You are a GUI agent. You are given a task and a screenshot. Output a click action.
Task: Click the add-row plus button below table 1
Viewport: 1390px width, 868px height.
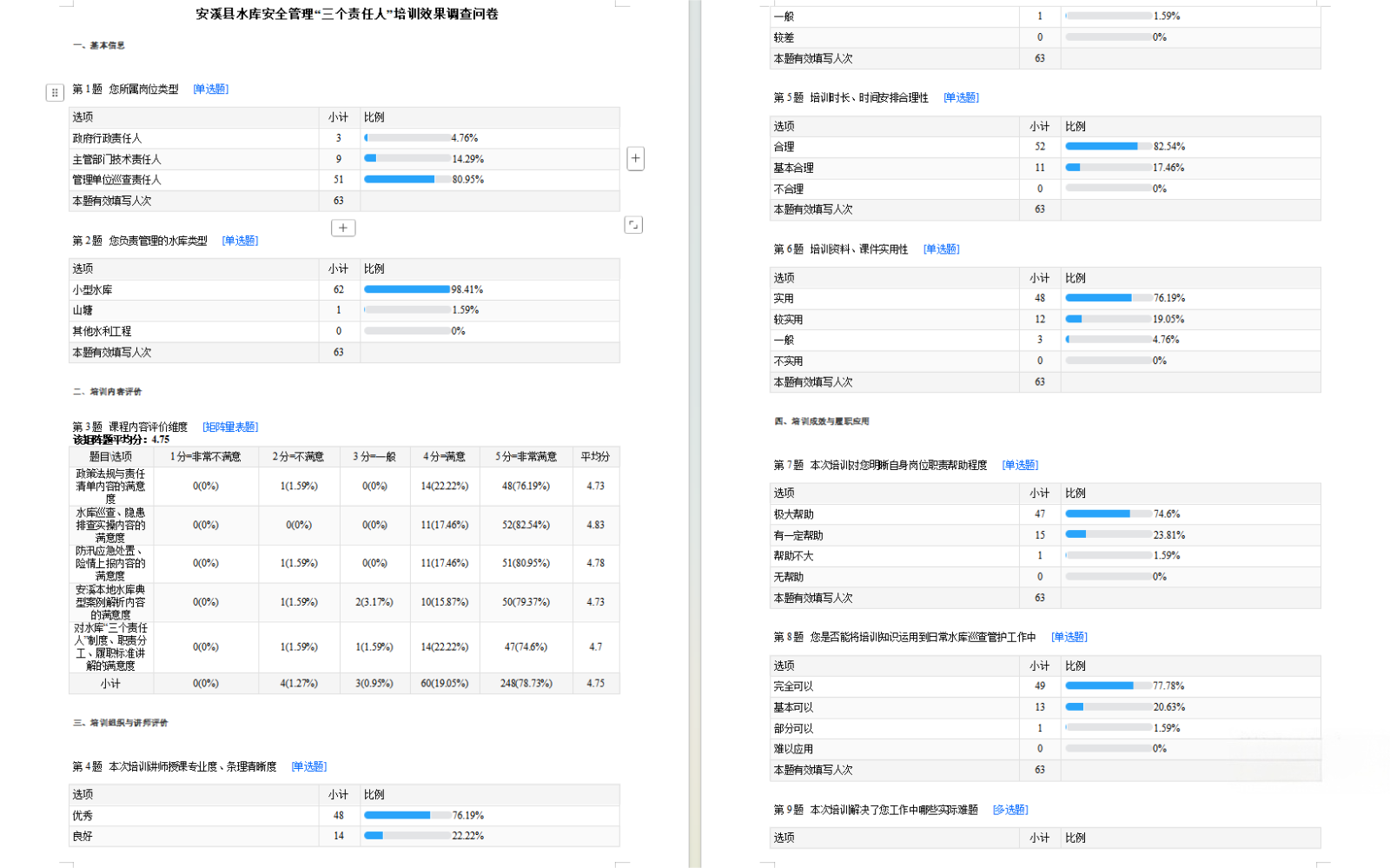[343, 228]
